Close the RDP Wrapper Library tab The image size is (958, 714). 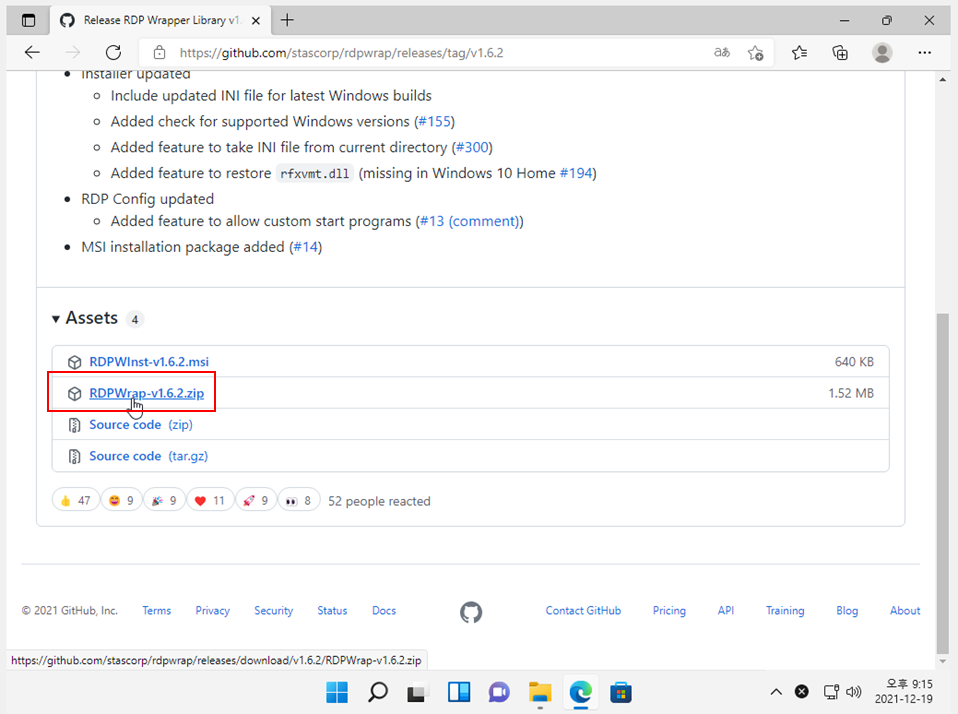tap(256, 20)
